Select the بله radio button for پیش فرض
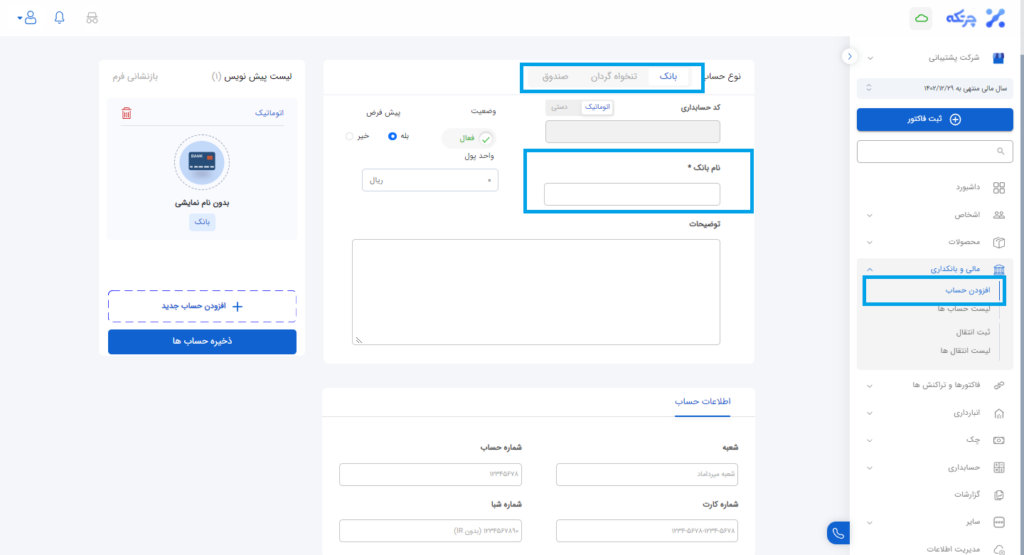This screenshot has width=1024, height=555. click(x=393, y=136)
